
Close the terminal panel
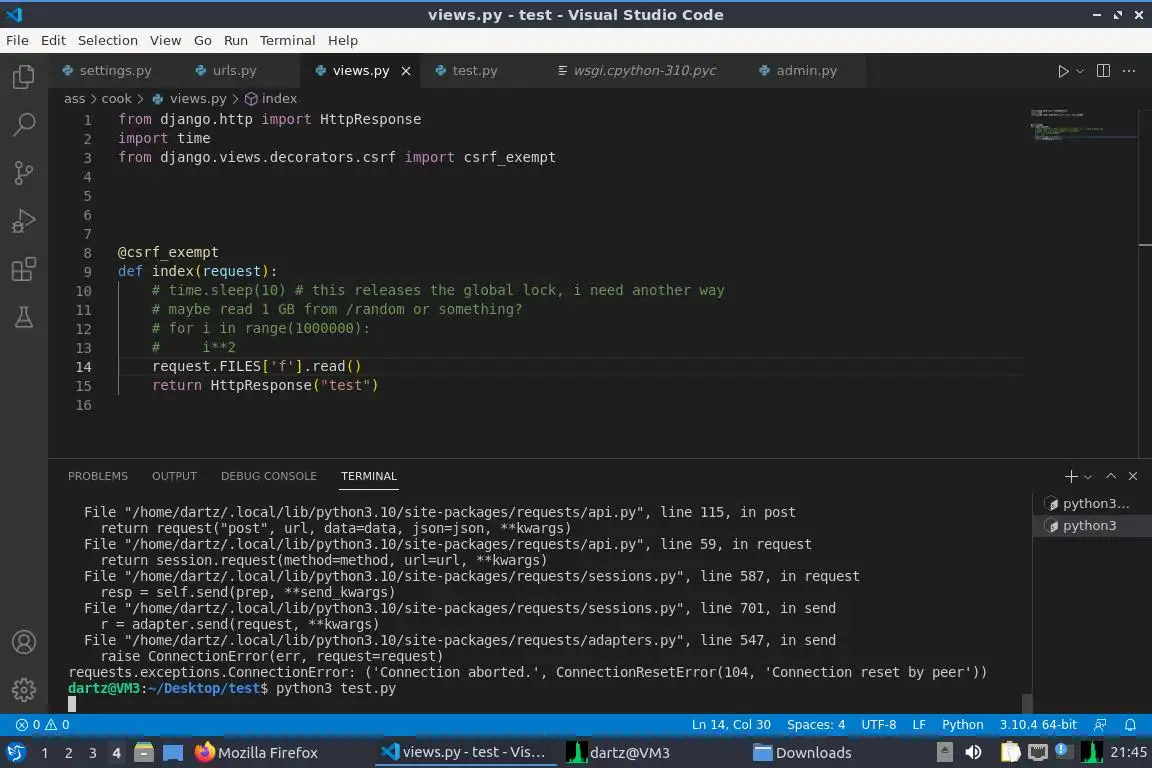1133,476
